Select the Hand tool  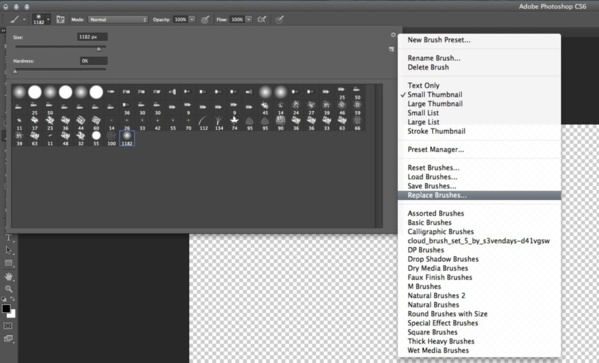pos(8,276)
